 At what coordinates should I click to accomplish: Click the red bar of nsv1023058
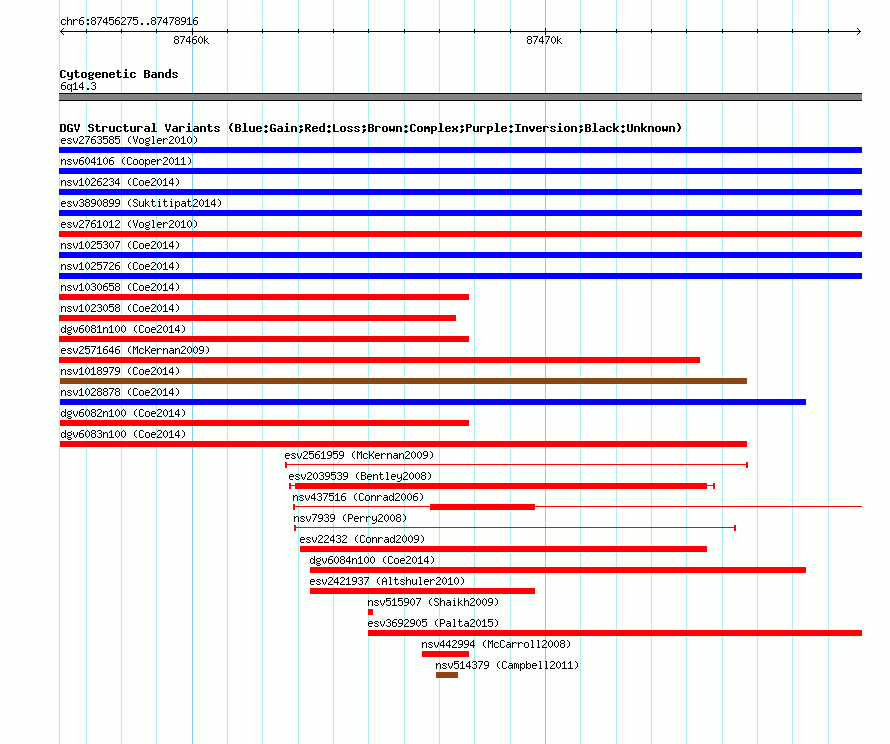coord(258,318)
